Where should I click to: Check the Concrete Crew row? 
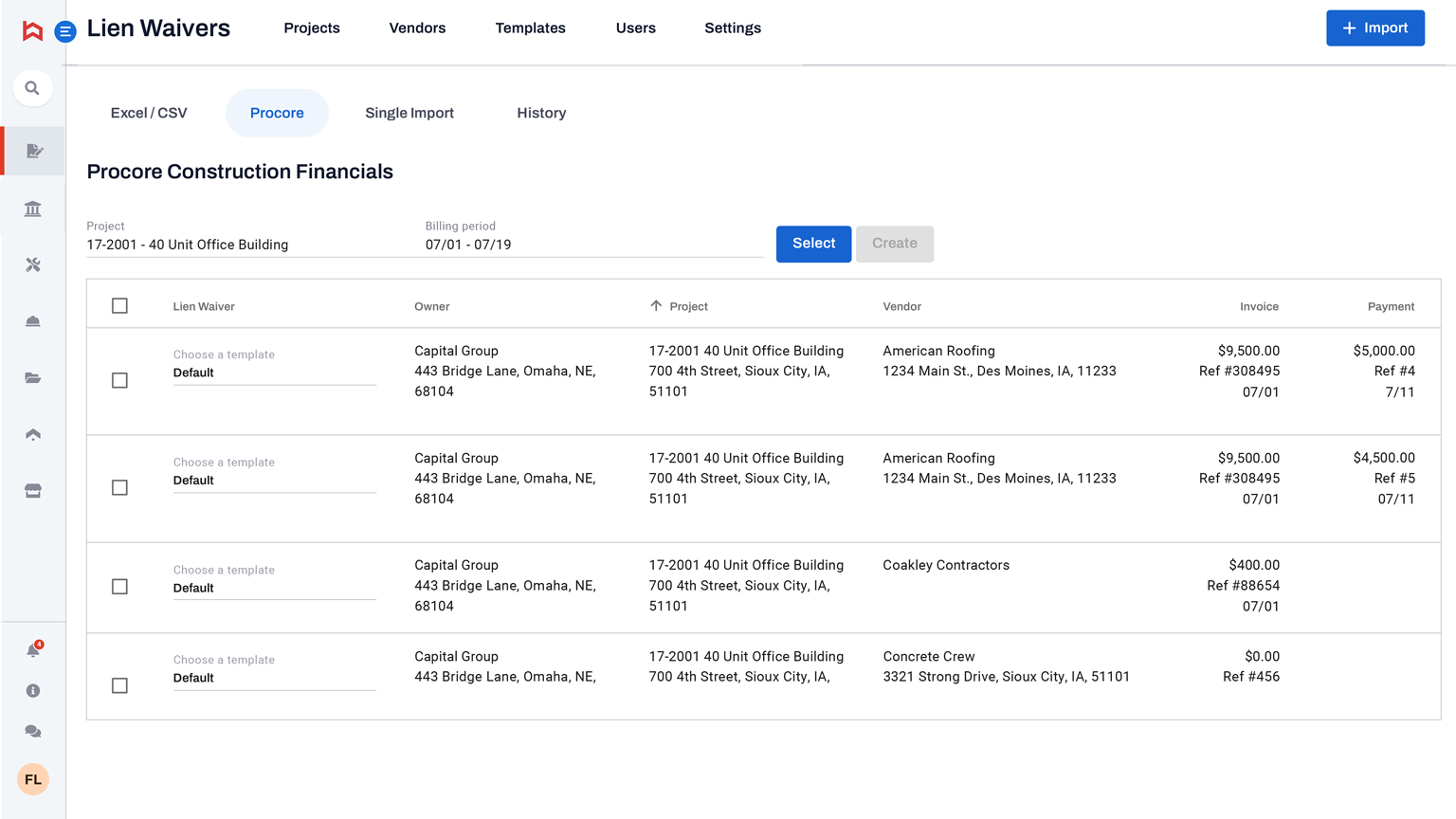point(119,685)
